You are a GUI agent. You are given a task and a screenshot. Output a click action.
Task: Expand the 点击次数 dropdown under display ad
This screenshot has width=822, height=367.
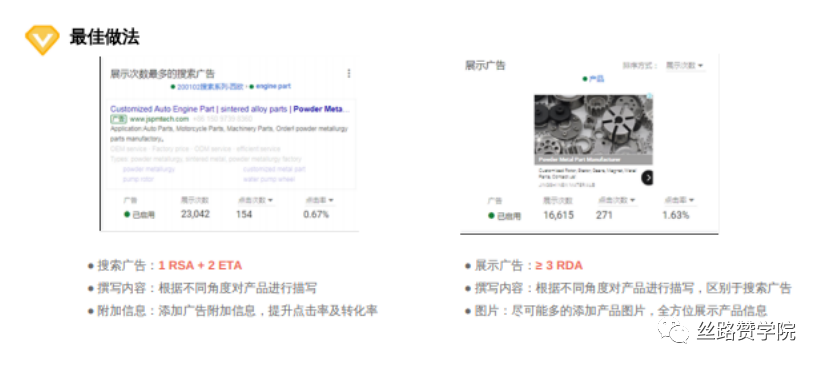616,200
